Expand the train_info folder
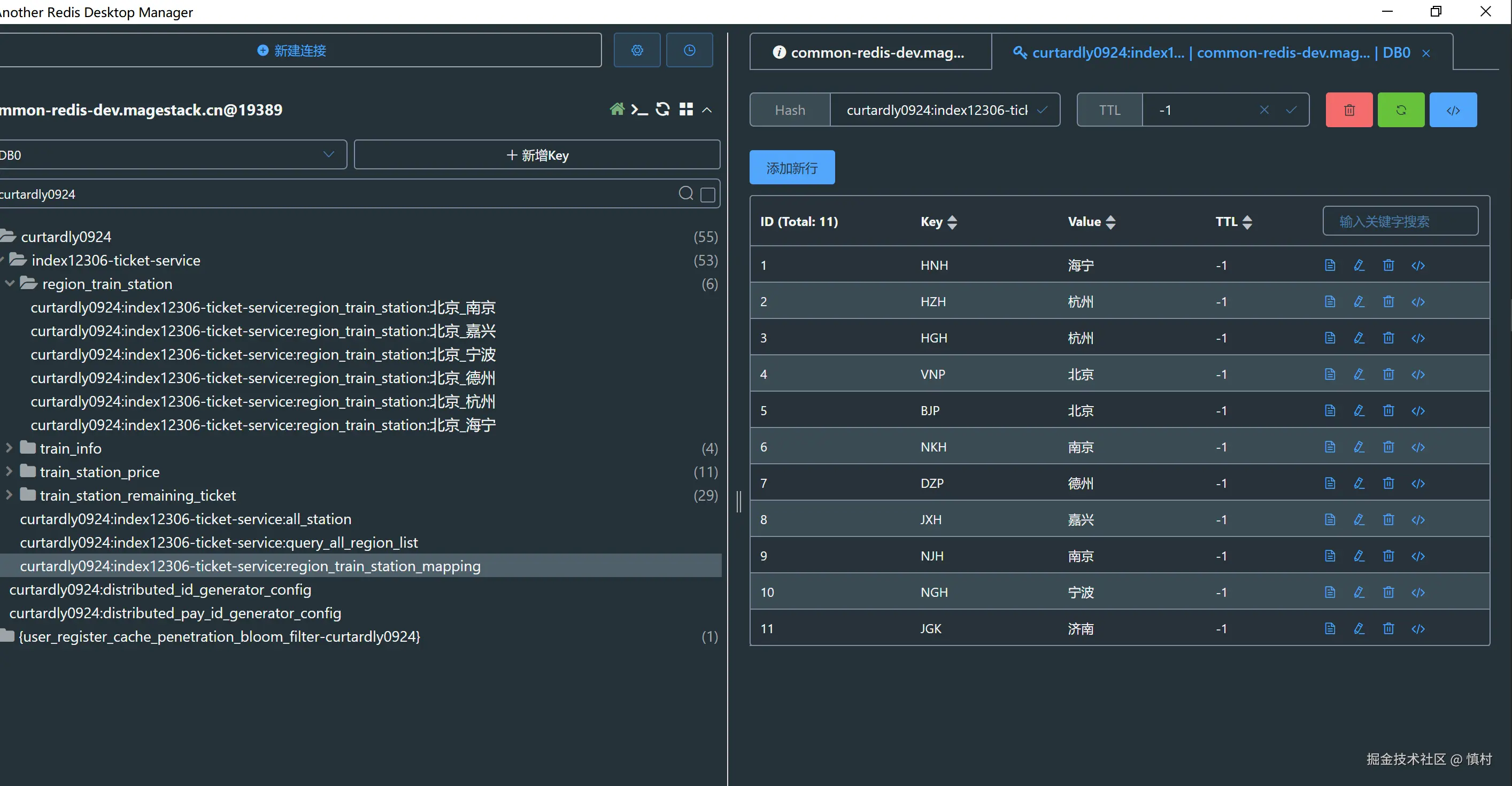The height and width of the screenshot is (786, 1512). pyautogui.click(x=9, y=448)
